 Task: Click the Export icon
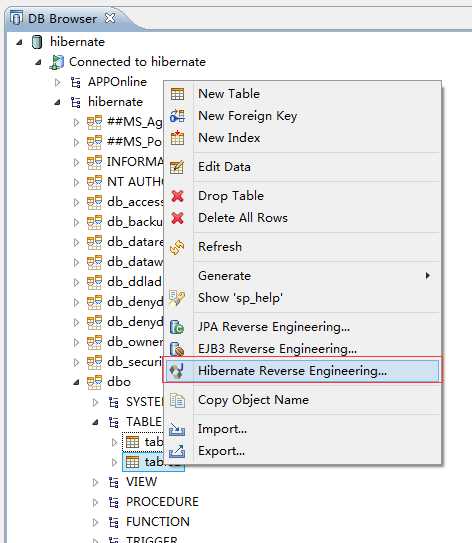tap(177, 451)
